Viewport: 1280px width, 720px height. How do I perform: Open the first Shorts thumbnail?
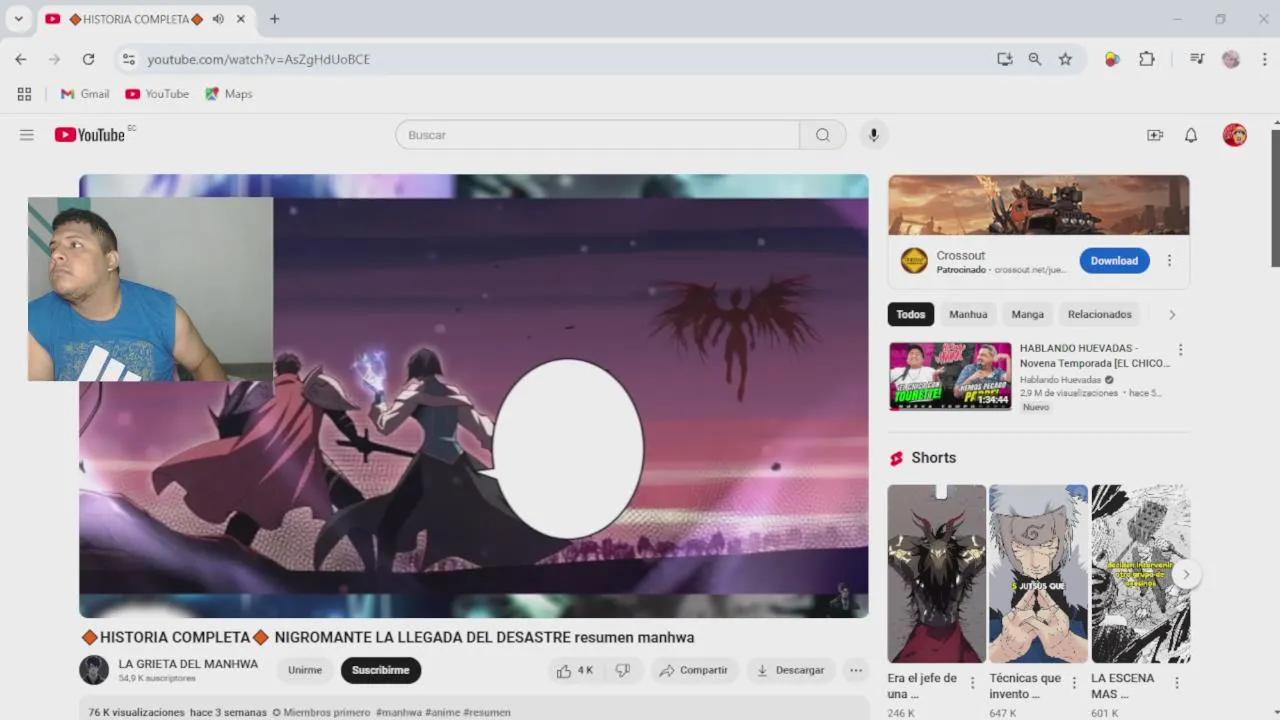[936, 573]
